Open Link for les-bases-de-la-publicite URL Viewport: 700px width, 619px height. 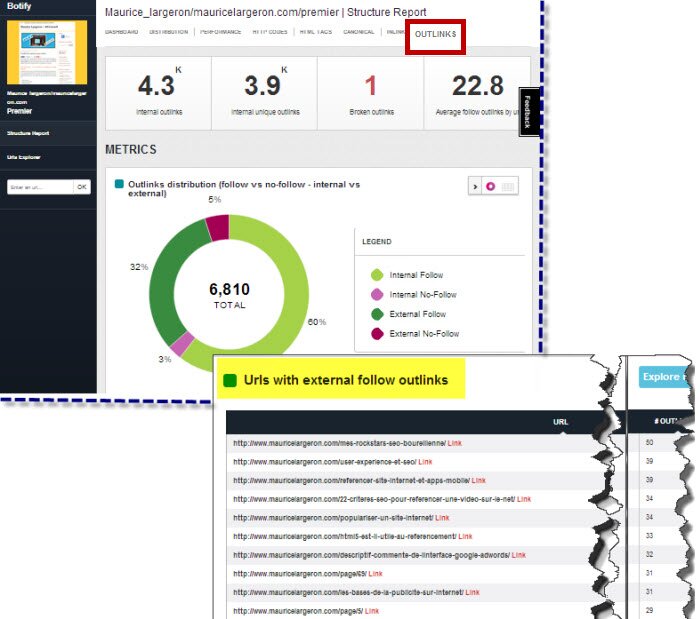point(472,592)
